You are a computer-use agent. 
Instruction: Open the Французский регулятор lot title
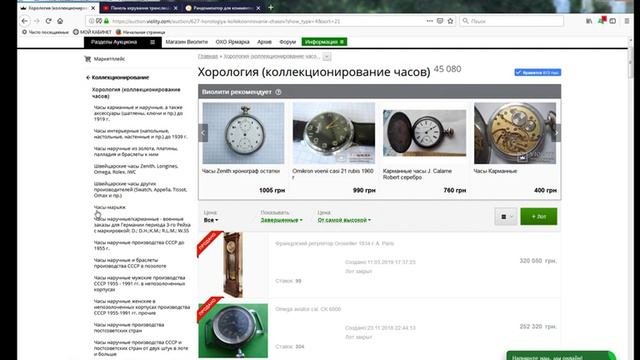coord(335,243)
